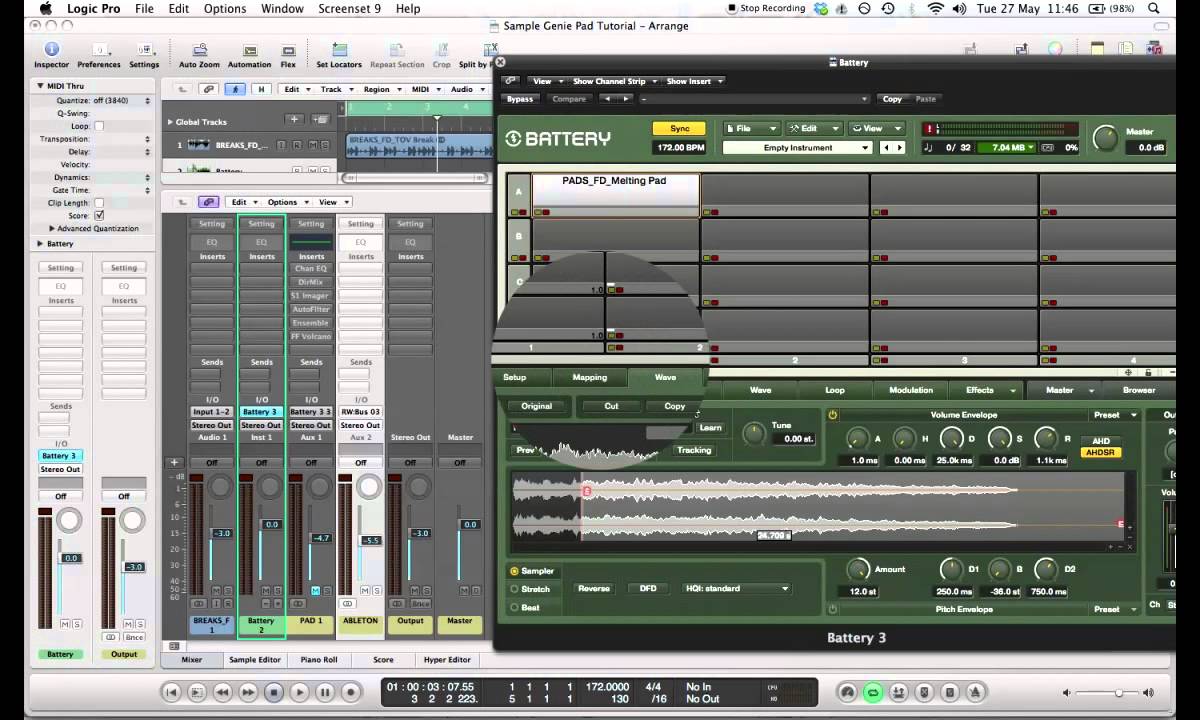Screen dimensions: 1200x720
Task: Click the link icon in Battery plugin header
Action: (x=510, y=81)
